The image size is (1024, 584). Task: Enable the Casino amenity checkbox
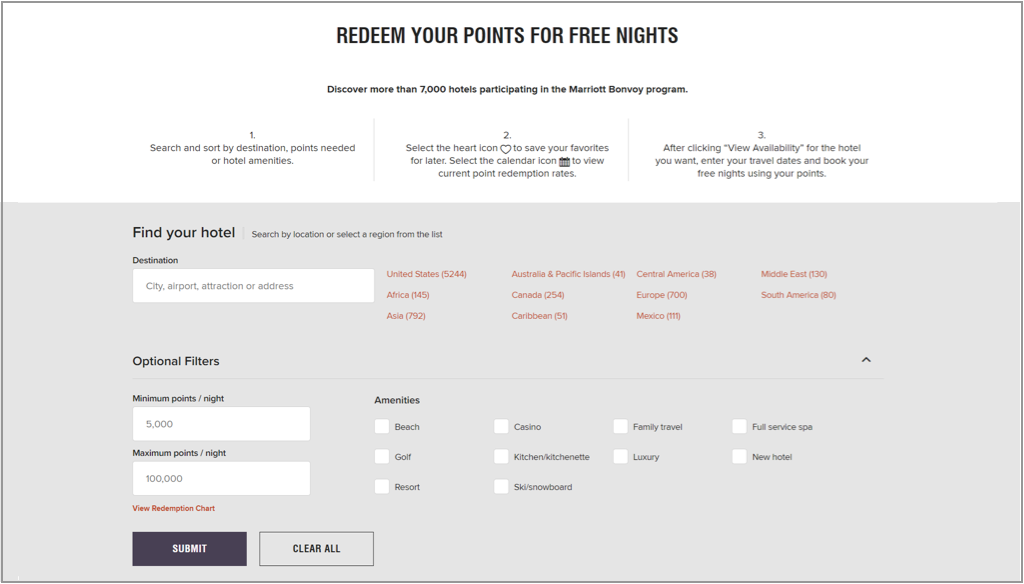(x=501, y=427)
